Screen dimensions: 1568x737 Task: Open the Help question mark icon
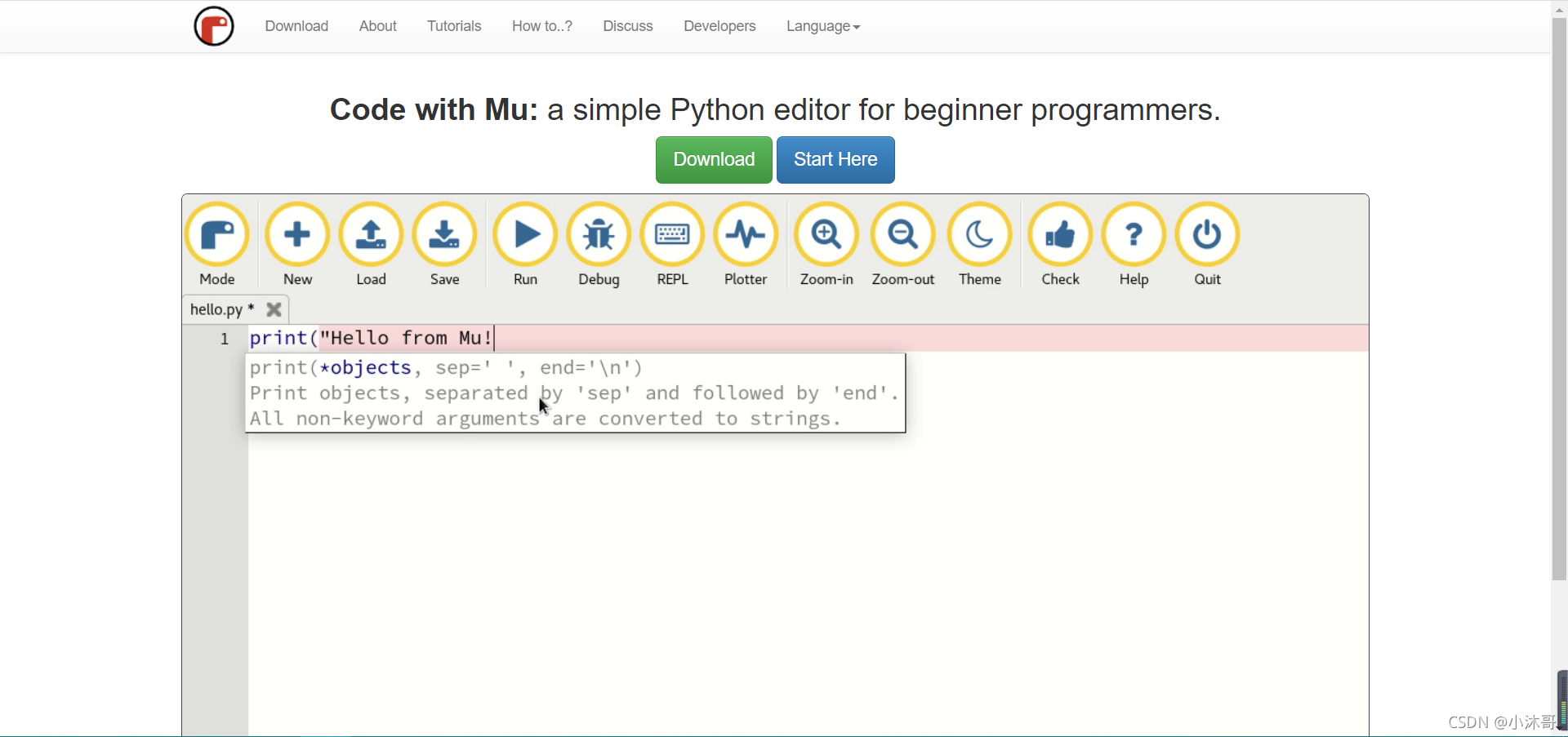(1134, 234)
